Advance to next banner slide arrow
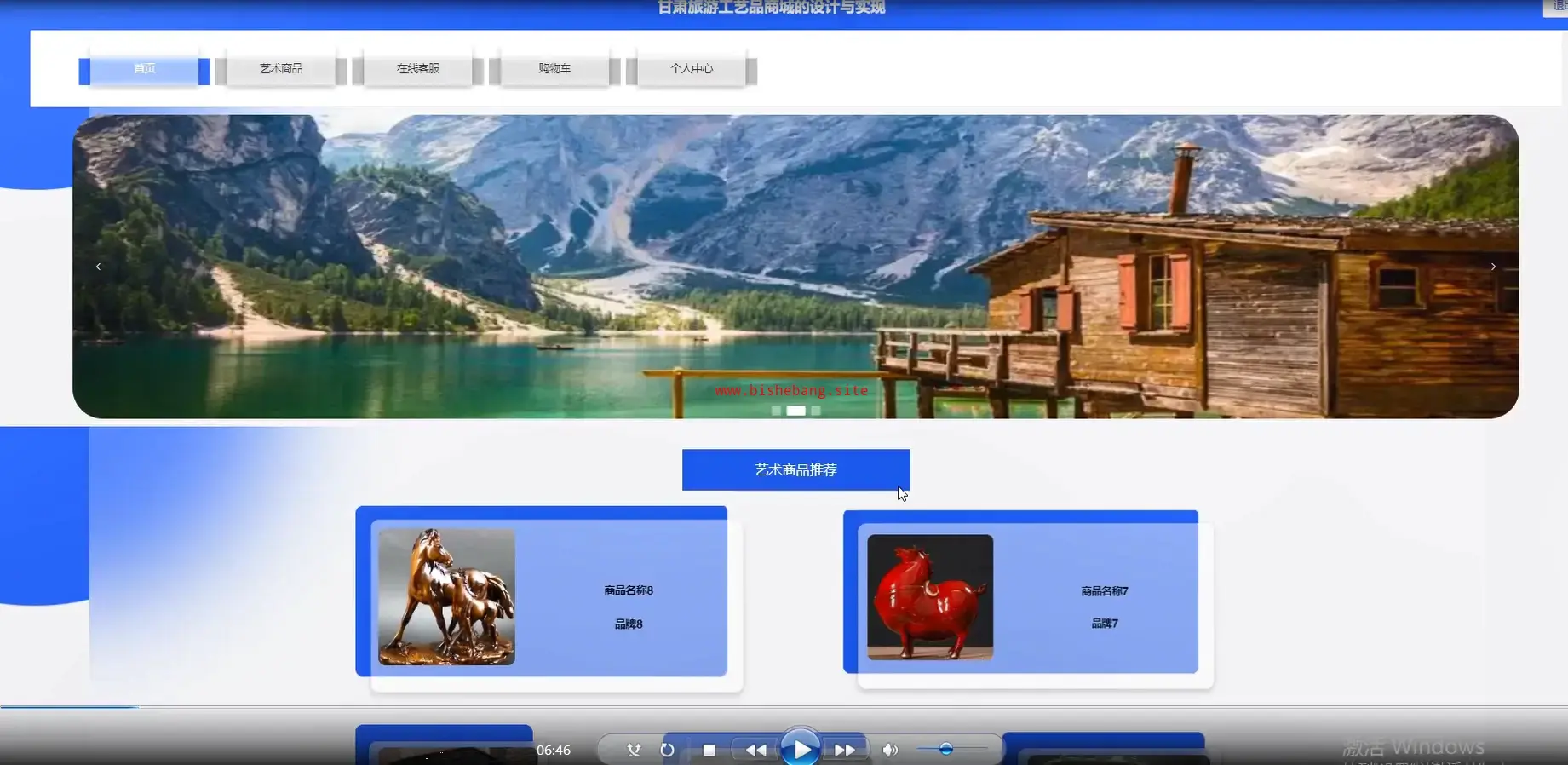The height and width of the screenshot is (765, 1568). (x=1492, y=267)
